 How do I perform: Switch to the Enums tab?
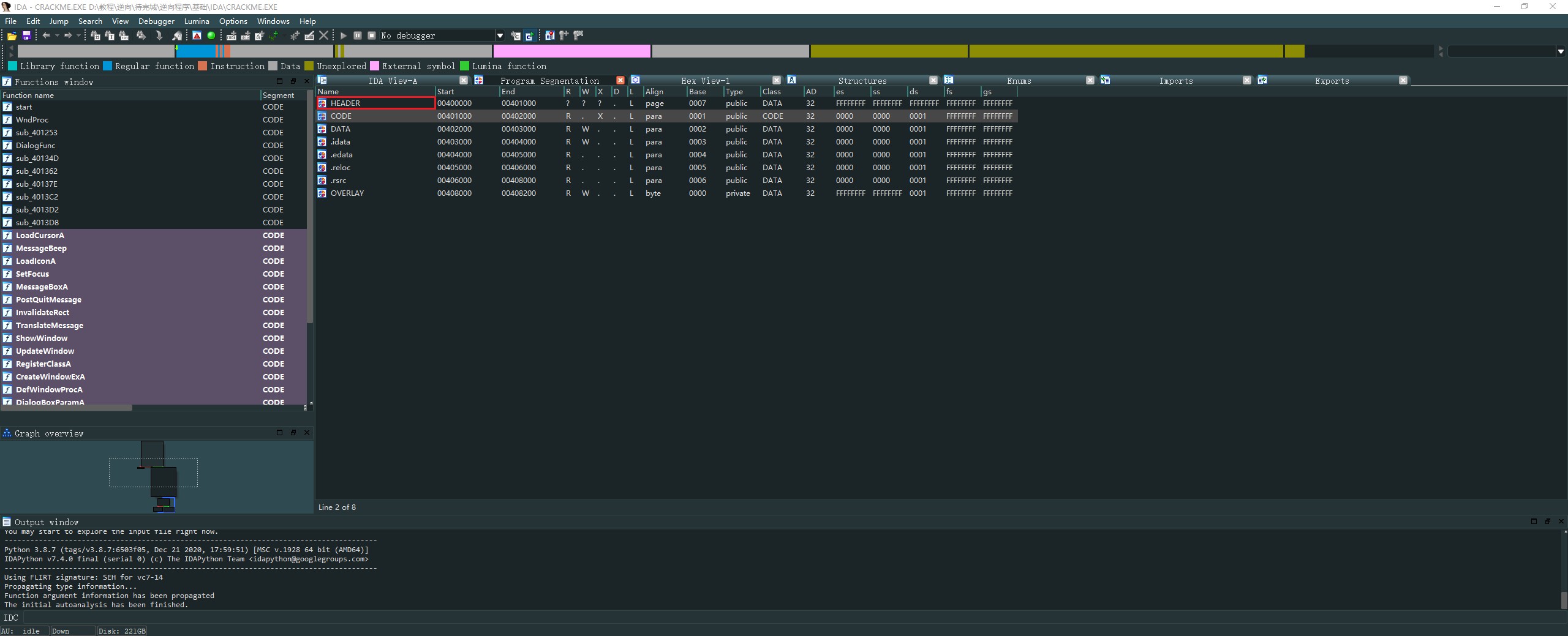coord(1019,81)
